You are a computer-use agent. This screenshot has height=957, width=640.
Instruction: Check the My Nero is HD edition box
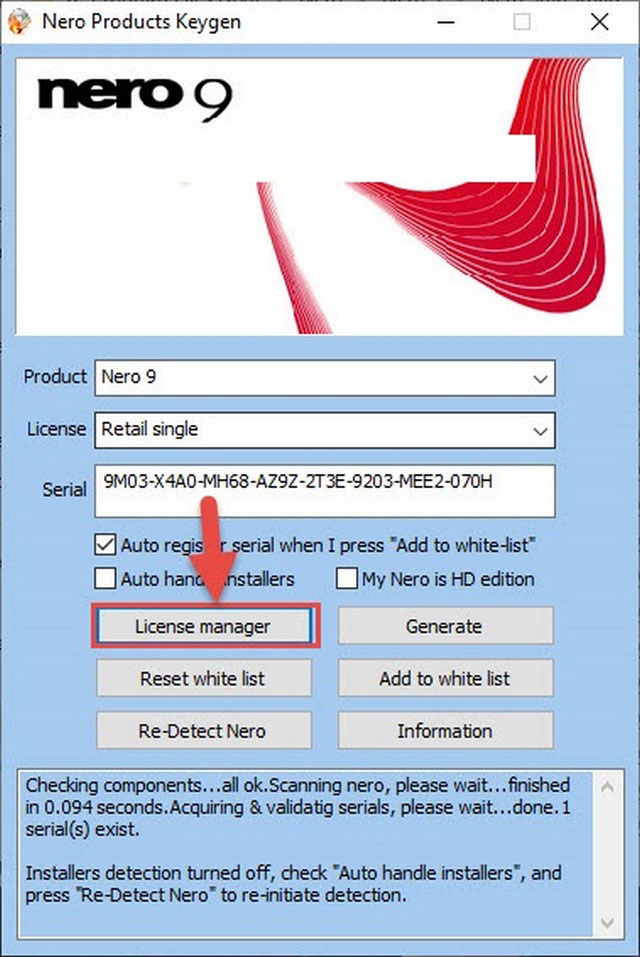(x=347, y=579)
